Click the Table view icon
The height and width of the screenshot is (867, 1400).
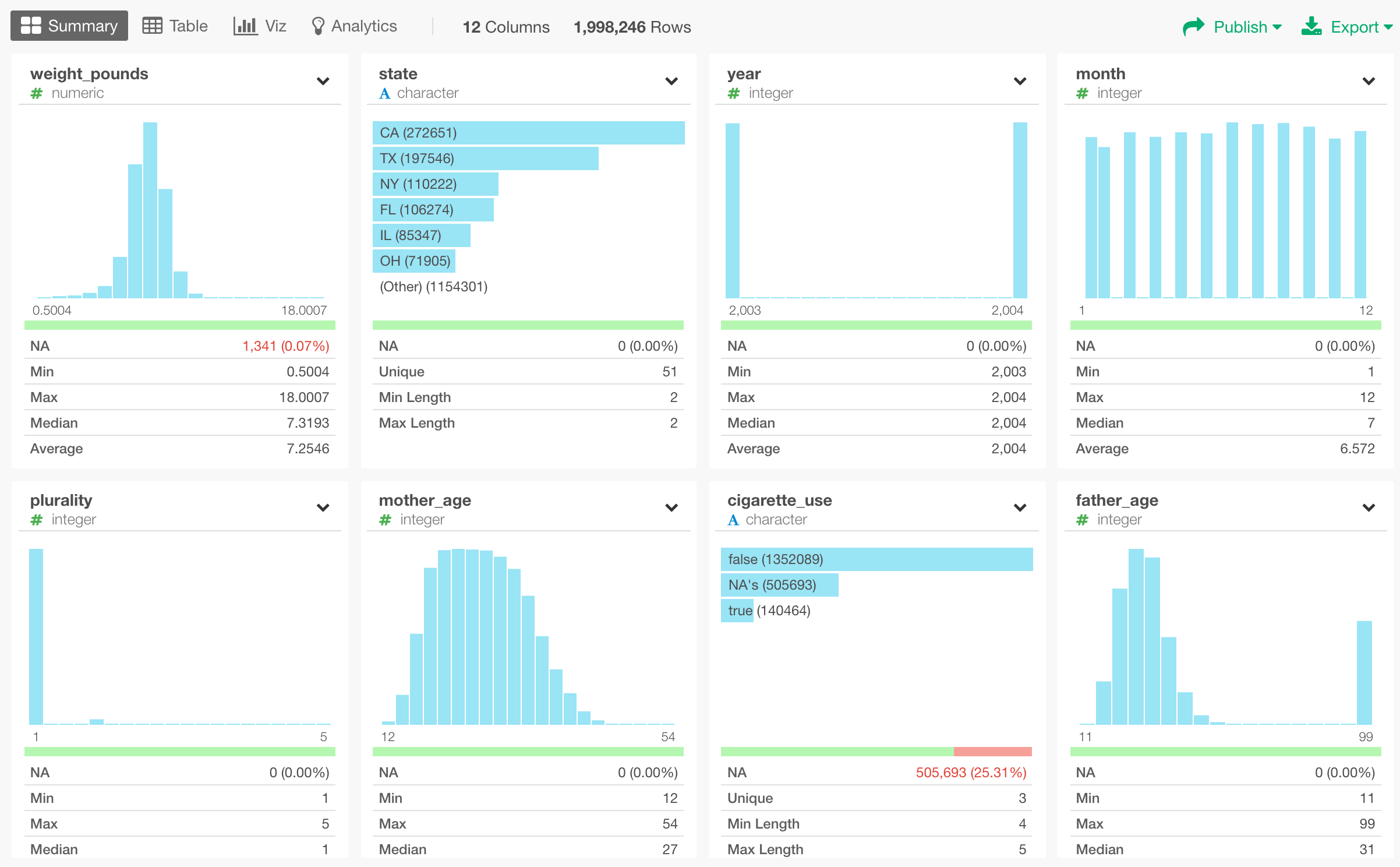tap(152, 26)
